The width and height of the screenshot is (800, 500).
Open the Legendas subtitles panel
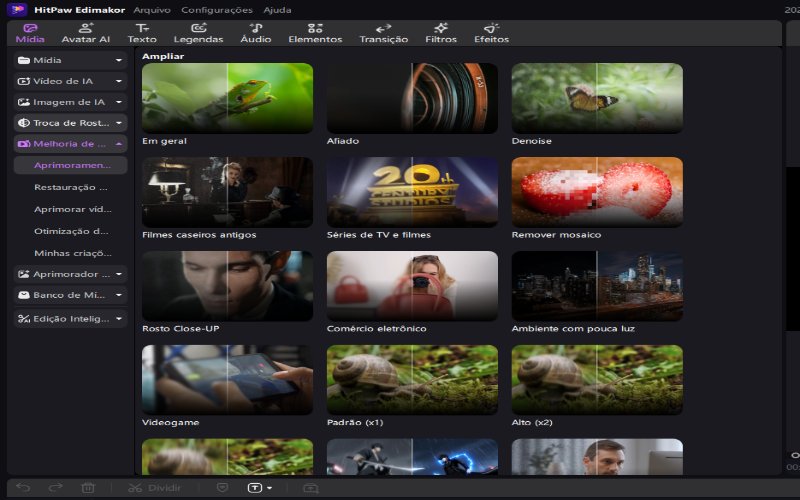[x=198, y=33]
